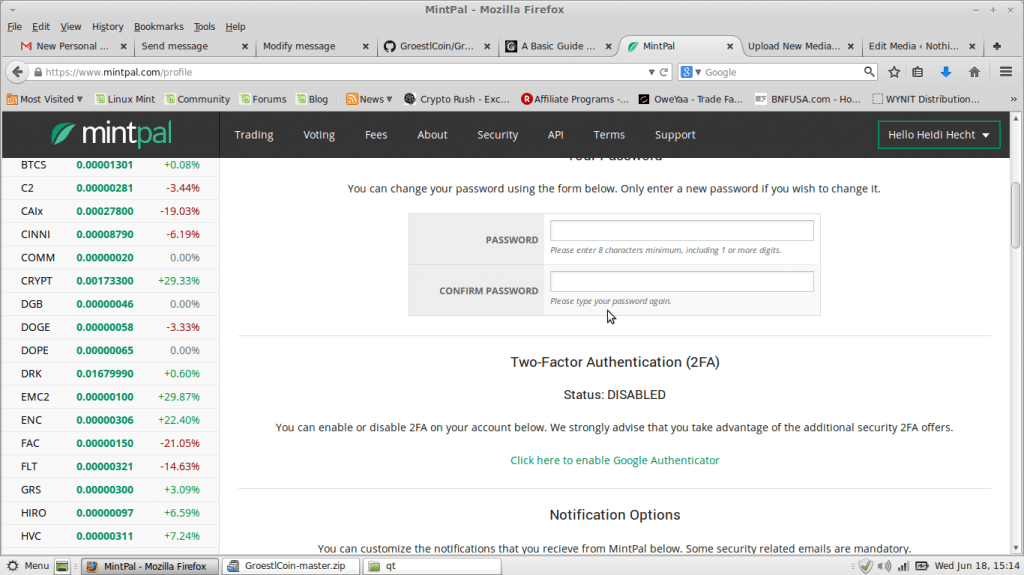This screenshot has height=575, width=1024.
Task: Open the volume speaker tray icon
Action: point(884,566)
